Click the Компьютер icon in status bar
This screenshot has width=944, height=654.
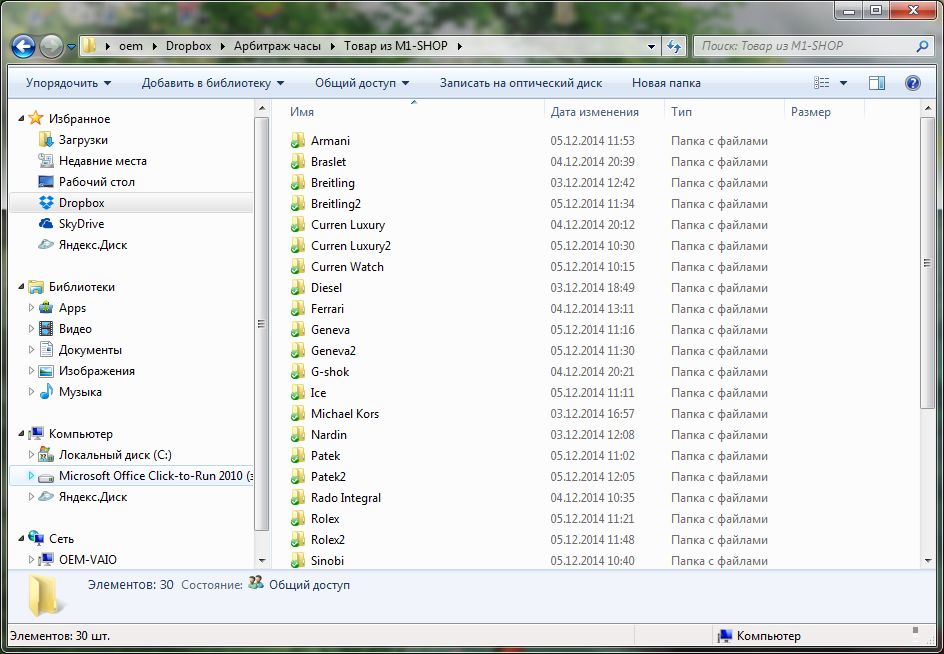coord(725,636)
